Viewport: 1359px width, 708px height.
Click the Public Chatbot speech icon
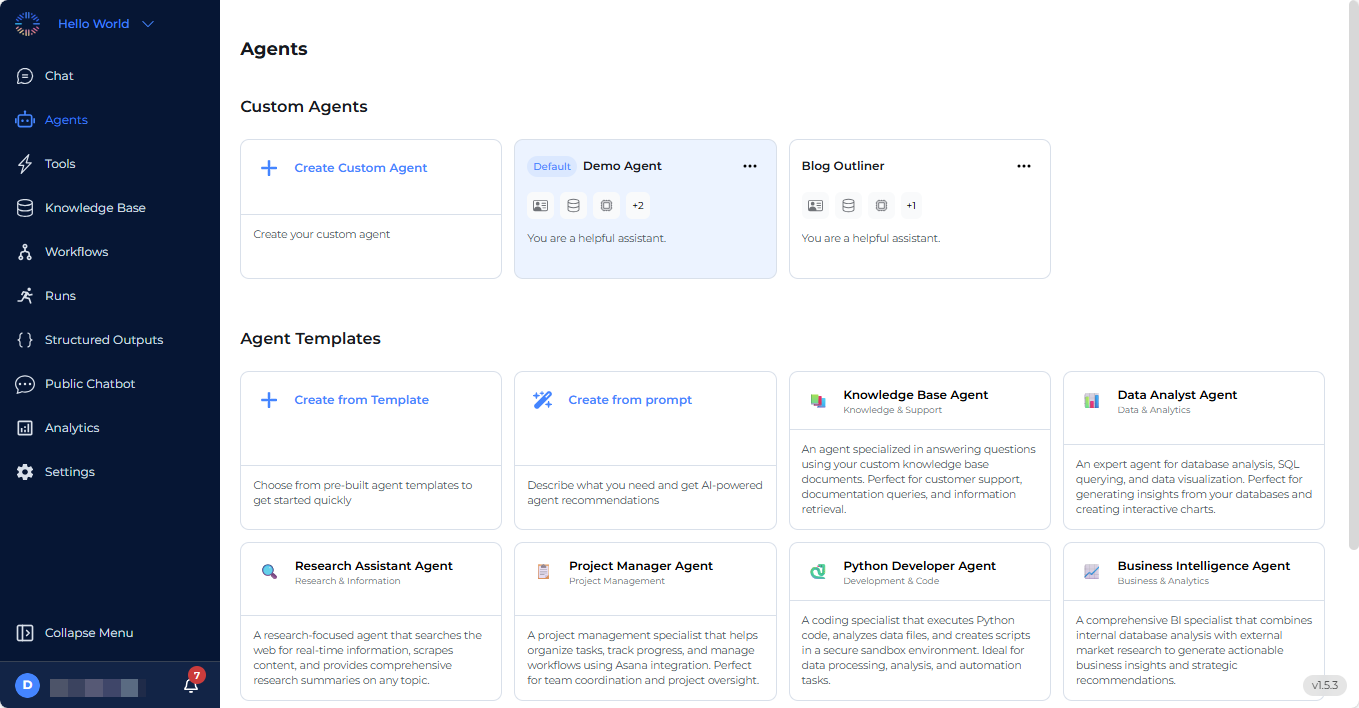(25, 384)
